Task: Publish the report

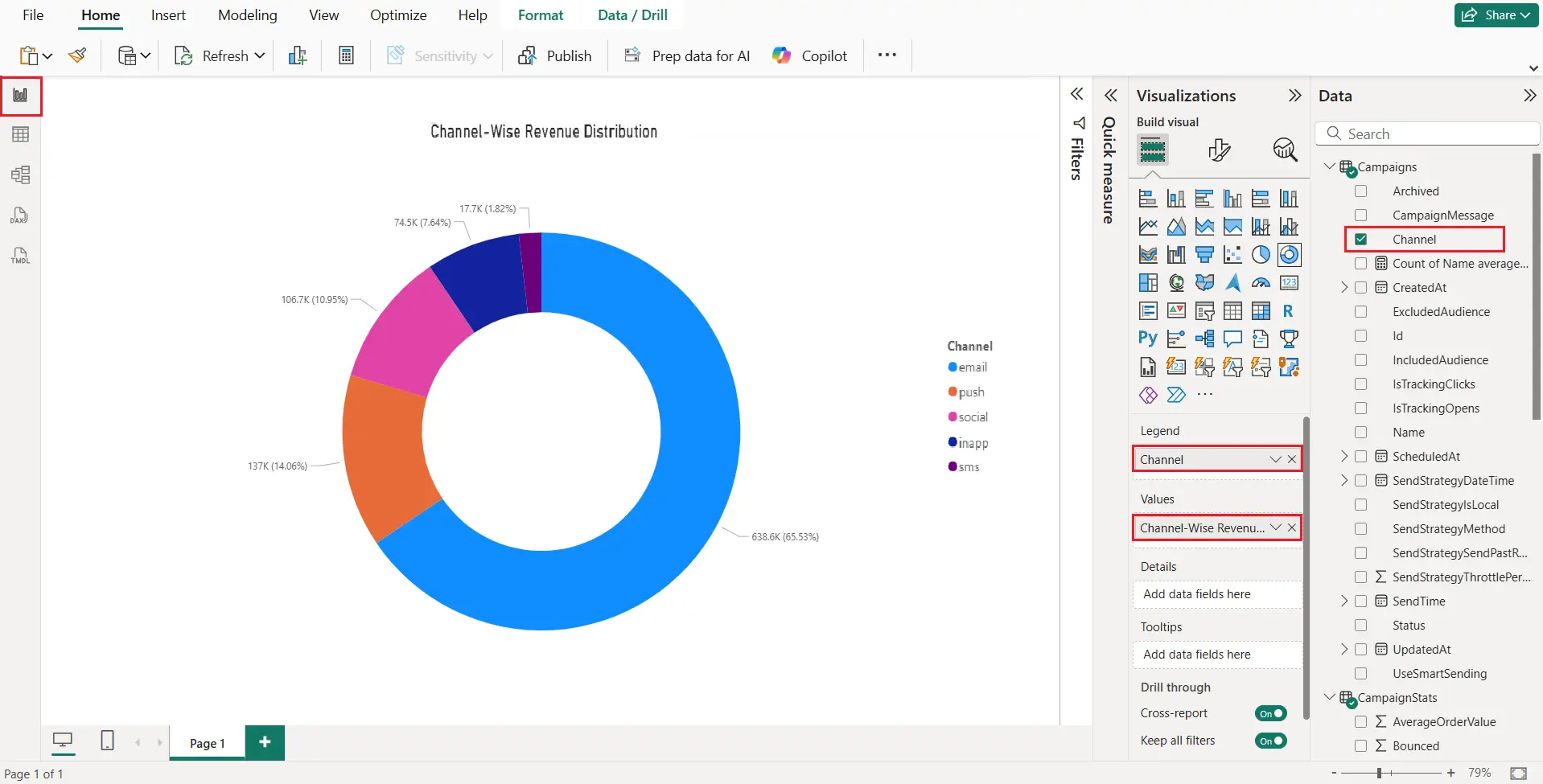Action: coord(556,55)
